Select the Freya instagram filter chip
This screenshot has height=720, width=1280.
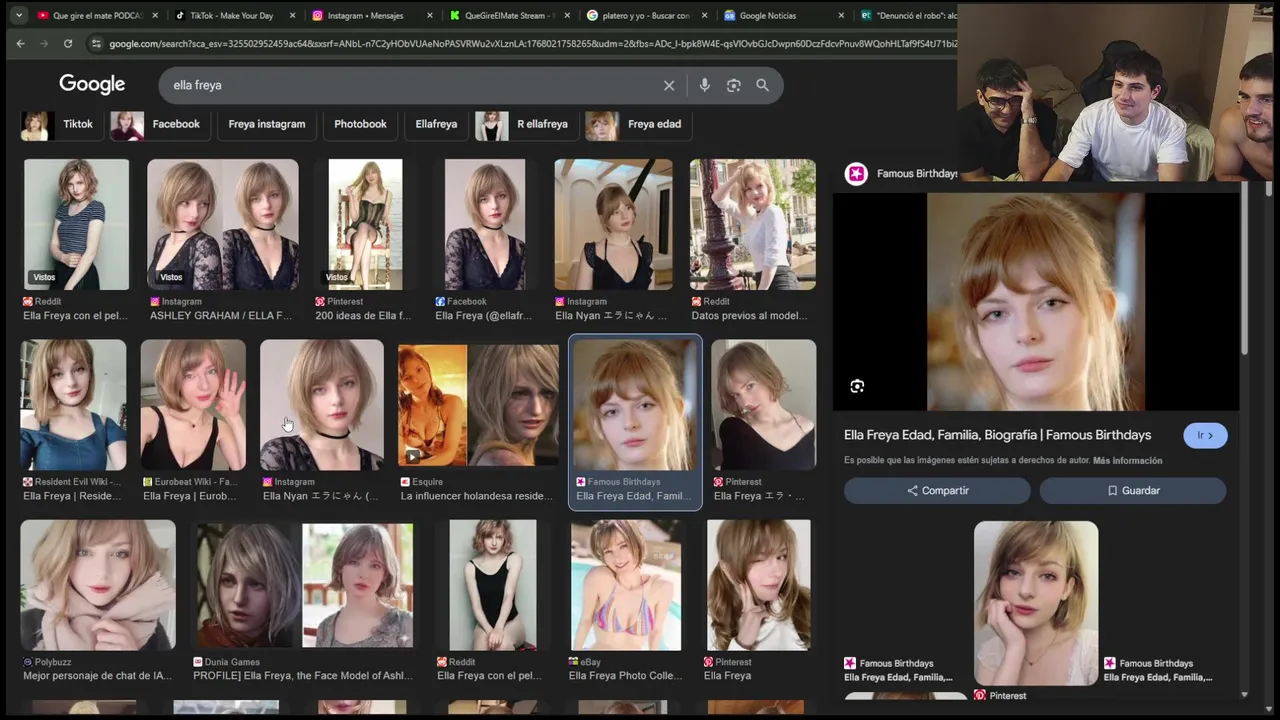(266, 124)
